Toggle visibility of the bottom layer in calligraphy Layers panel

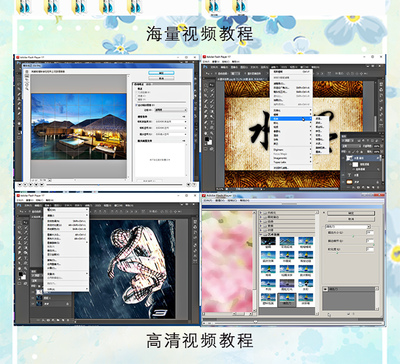click(x=343, y=182)
